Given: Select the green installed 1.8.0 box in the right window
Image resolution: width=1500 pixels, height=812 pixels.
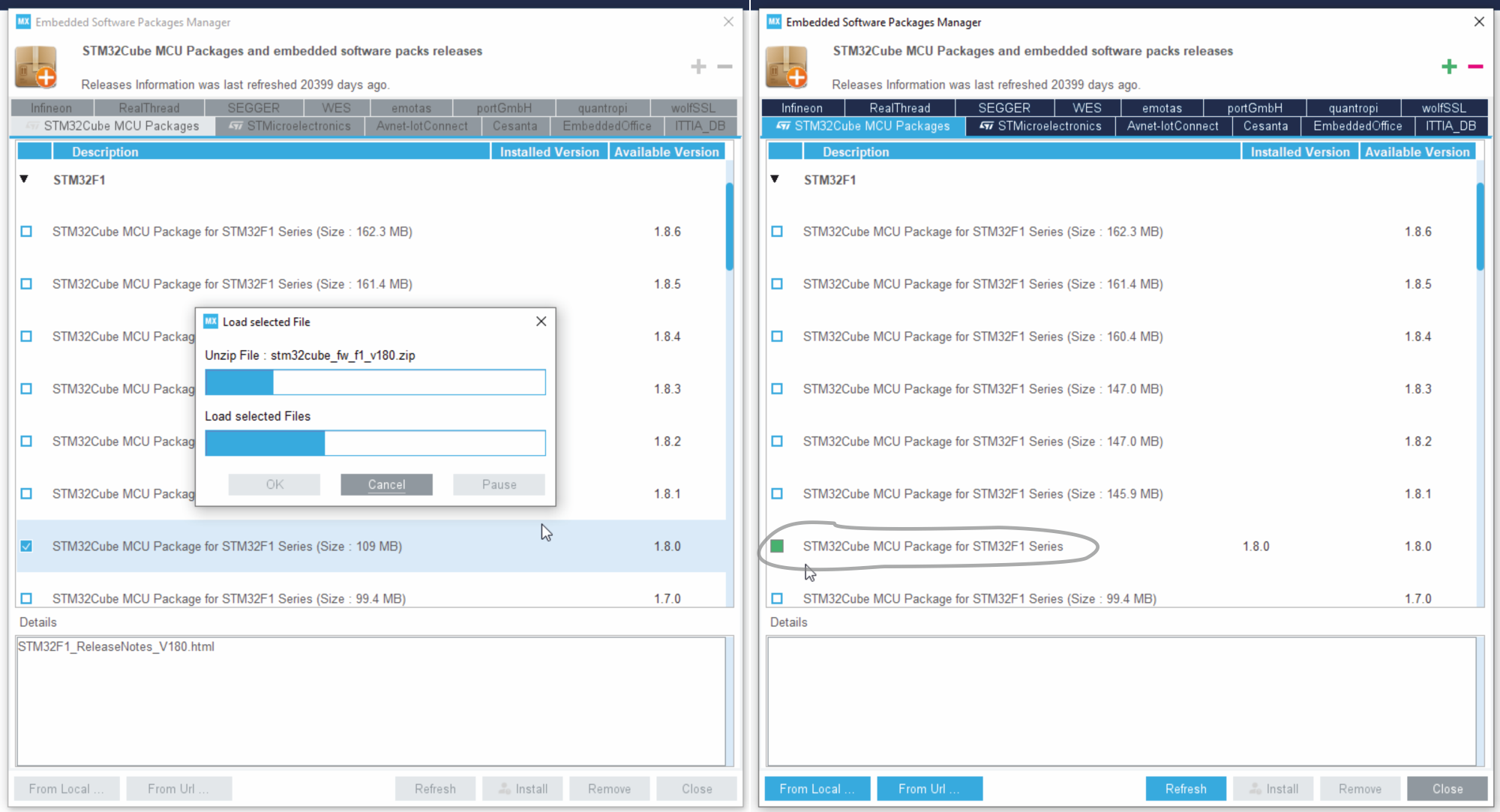Looking at the screenshot, I should coord(777,547).
